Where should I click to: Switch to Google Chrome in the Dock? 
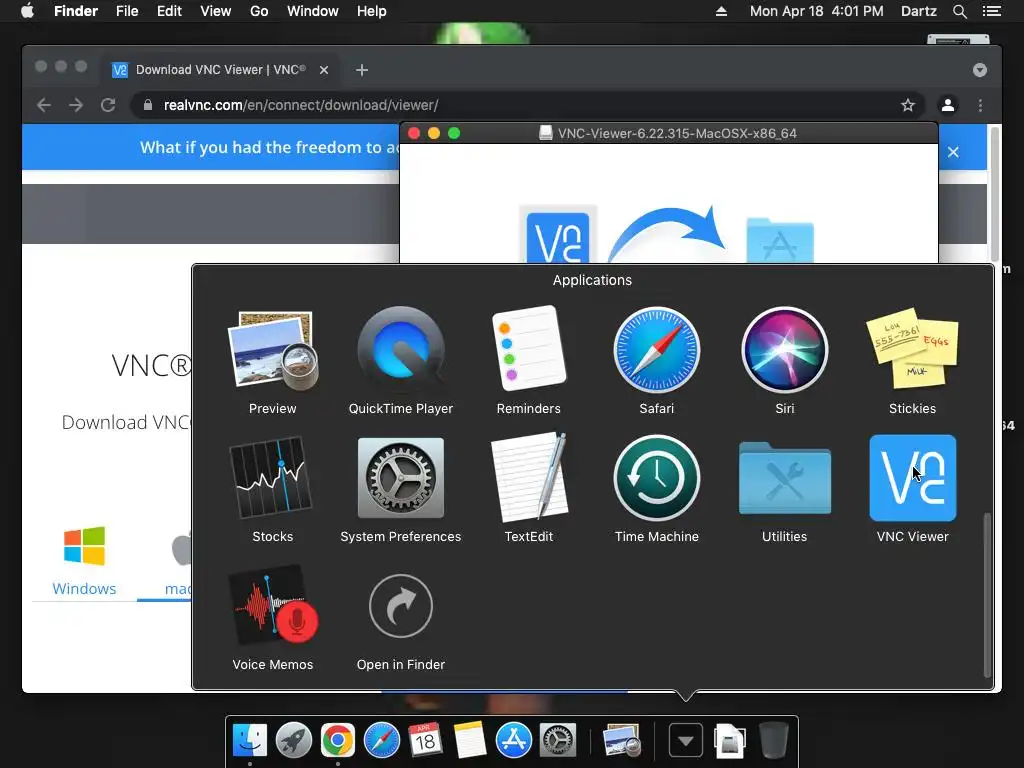[x=337, y=740]
